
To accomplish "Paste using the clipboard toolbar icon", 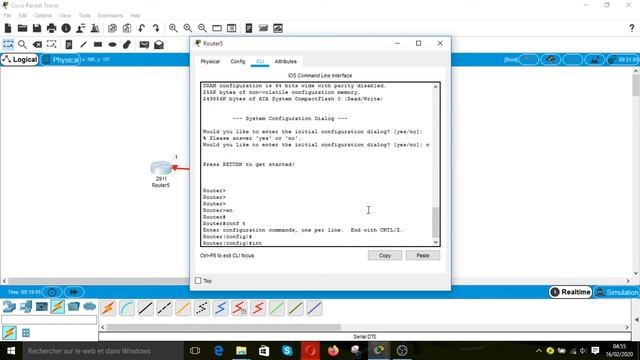I will point(127,28).
